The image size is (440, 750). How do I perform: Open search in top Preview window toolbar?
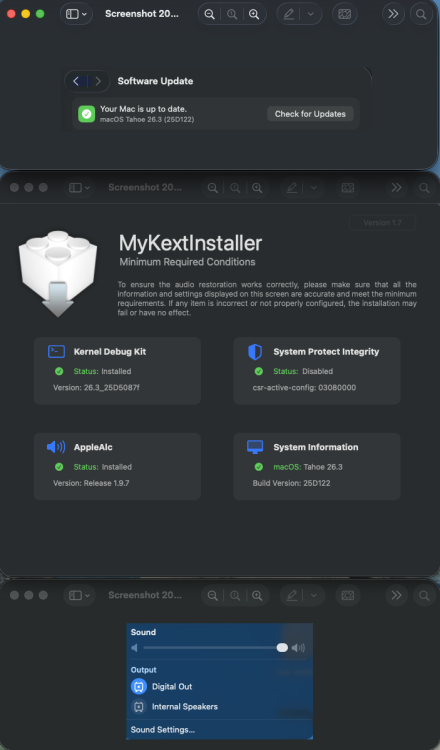[421, 14]
